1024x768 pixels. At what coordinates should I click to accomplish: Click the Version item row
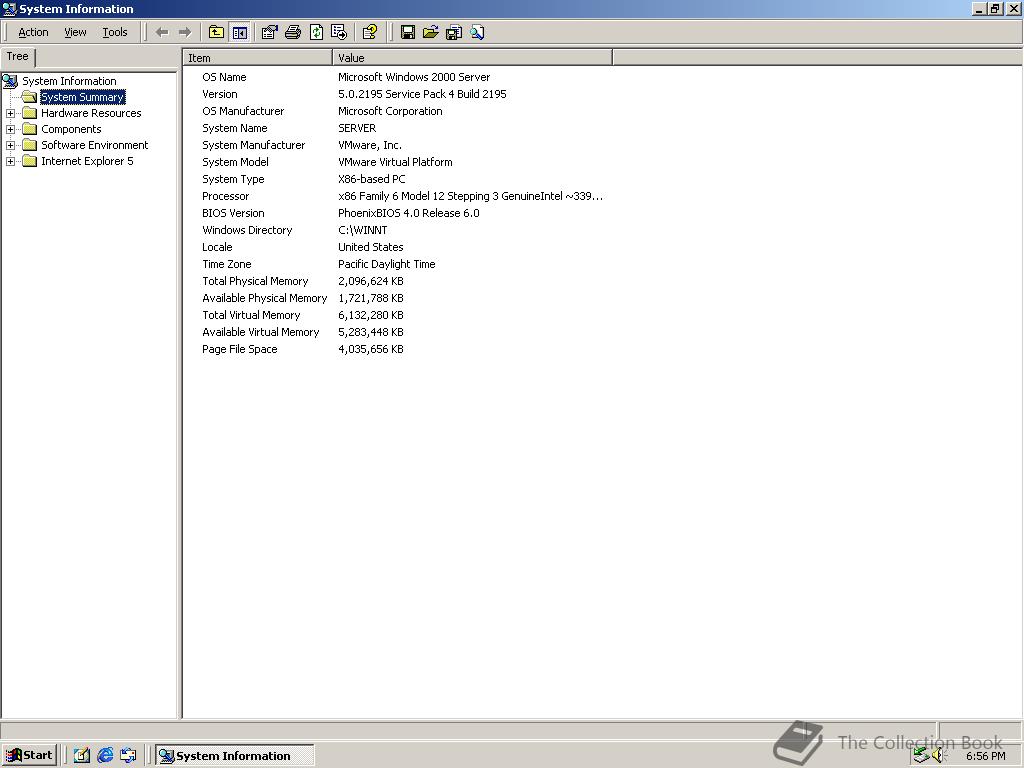point(219,94)
